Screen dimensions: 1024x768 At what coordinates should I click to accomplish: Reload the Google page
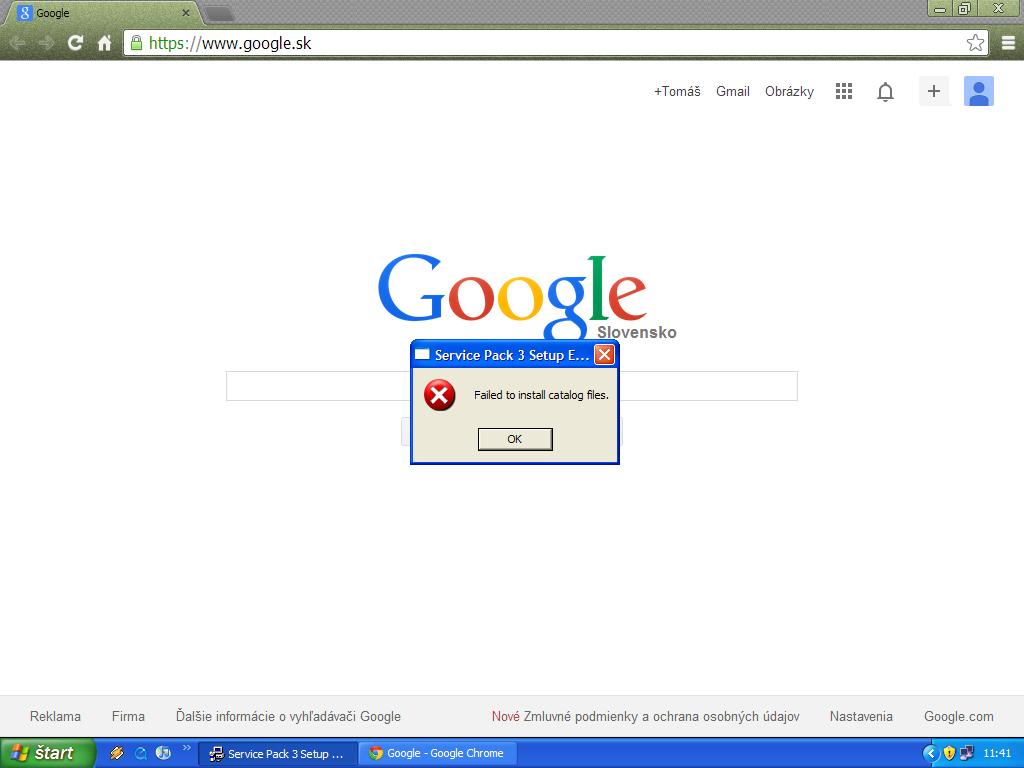(x=75, y=43)
